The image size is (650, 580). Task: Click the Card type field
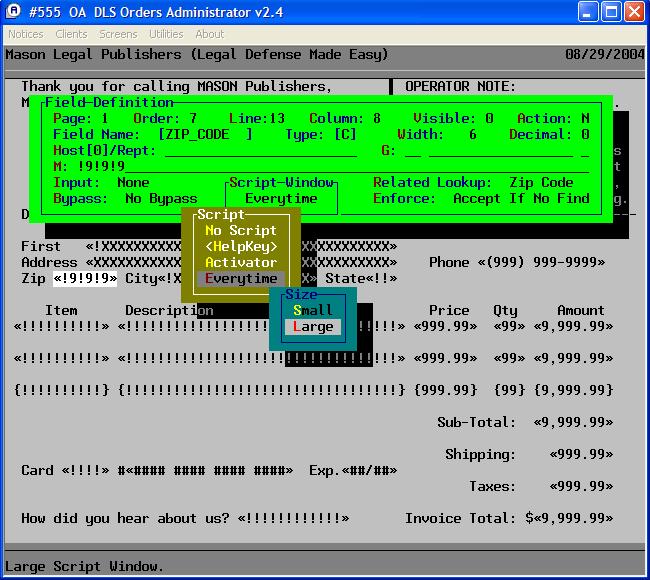pos(85,471)
